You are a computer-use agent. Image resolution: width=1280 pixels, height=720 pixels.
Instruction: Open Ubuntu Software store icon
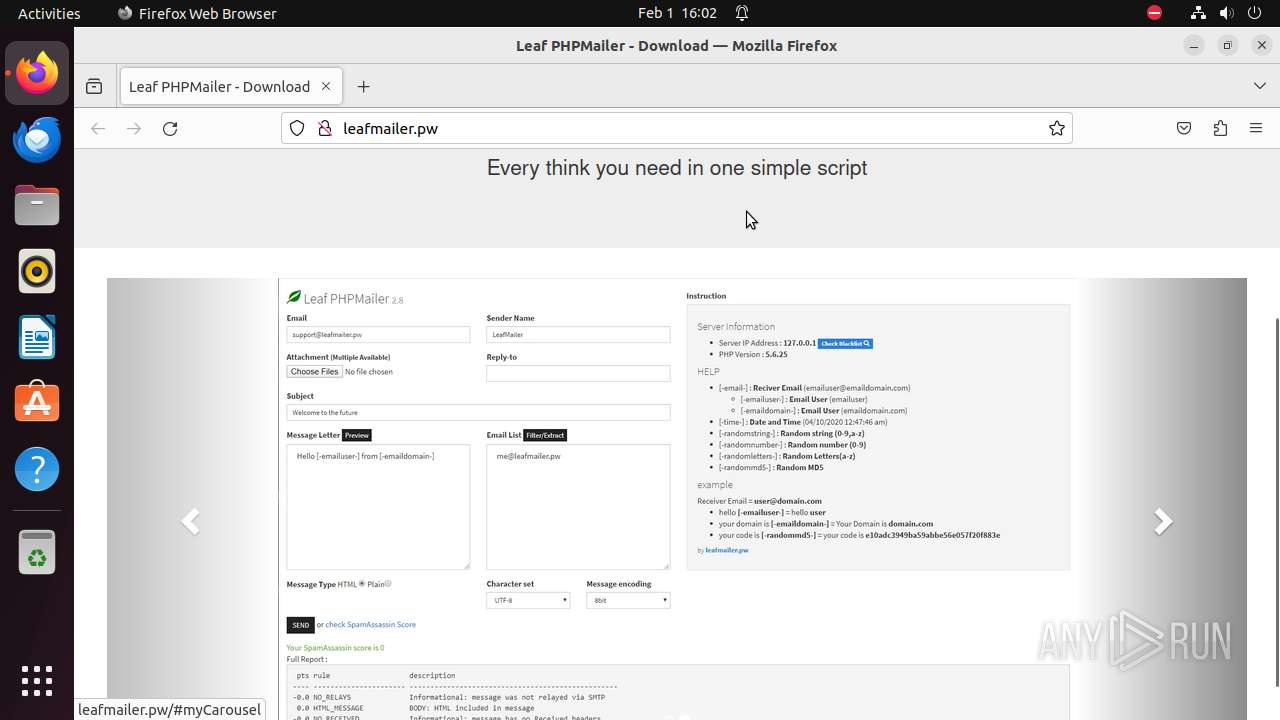(37, 403)
